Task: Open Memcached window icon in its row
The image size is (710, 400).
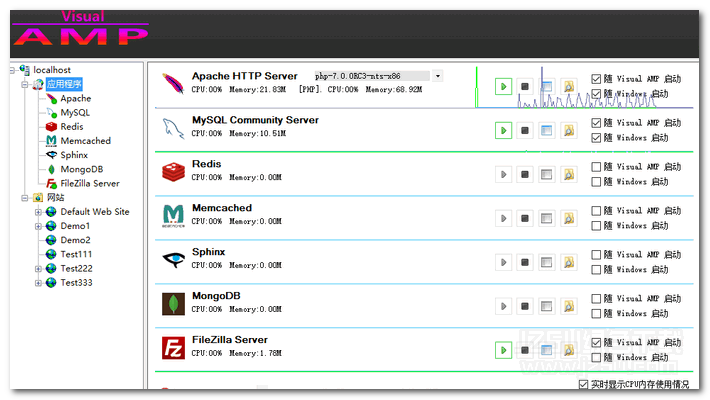Action: click(547, 218)
